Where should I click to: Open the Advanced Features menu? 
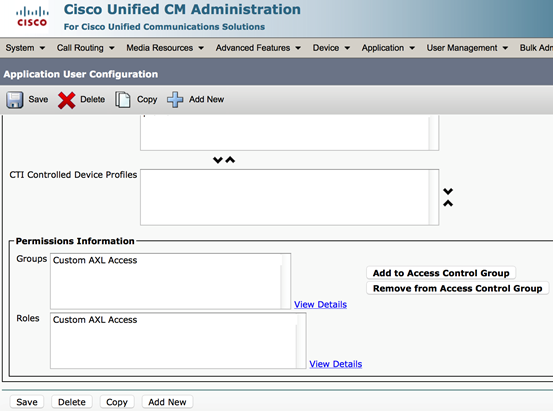coord(258,48)
